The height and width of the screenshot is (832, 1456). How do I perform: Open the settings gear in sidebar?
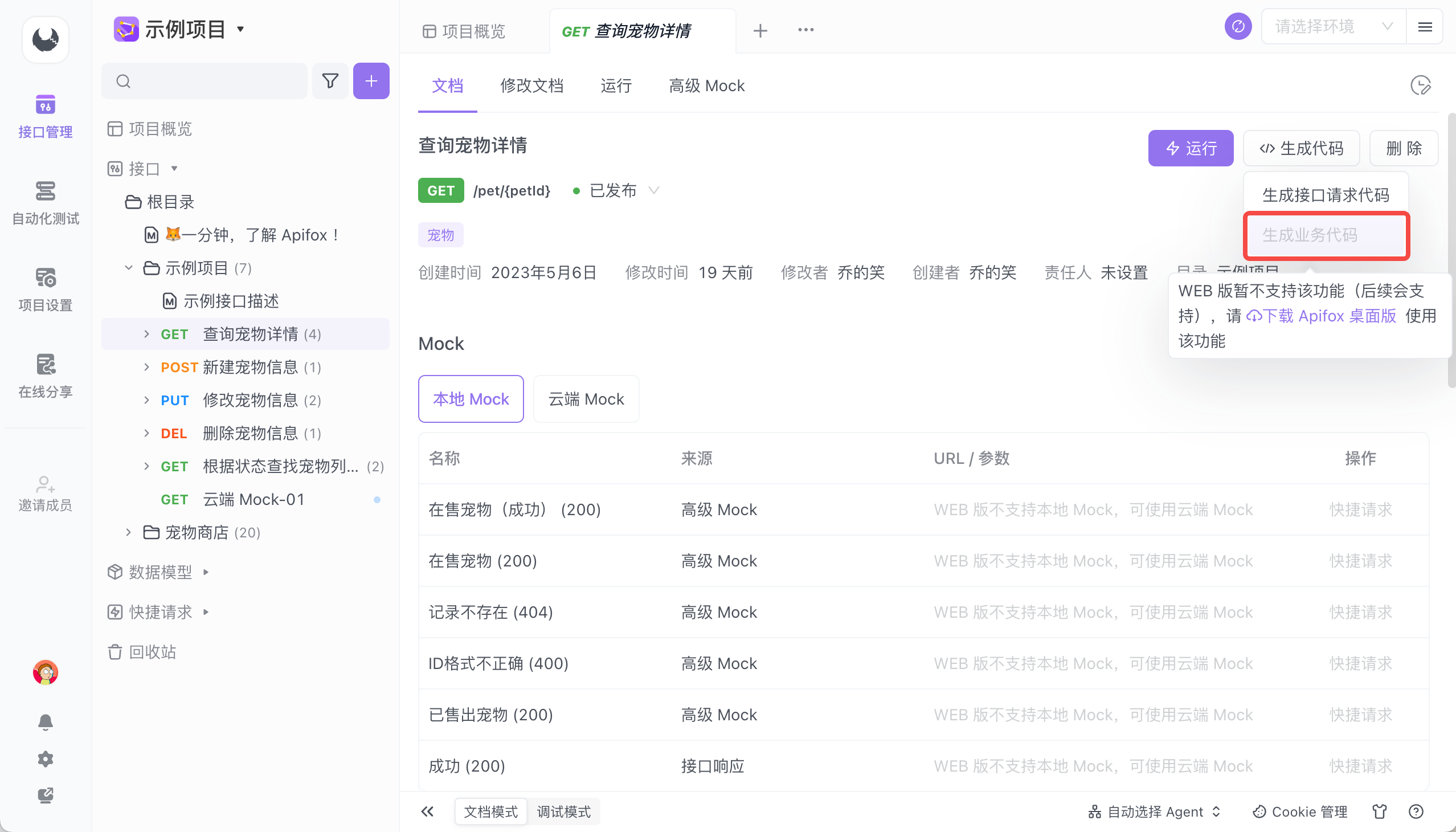(x=45, y=759)
